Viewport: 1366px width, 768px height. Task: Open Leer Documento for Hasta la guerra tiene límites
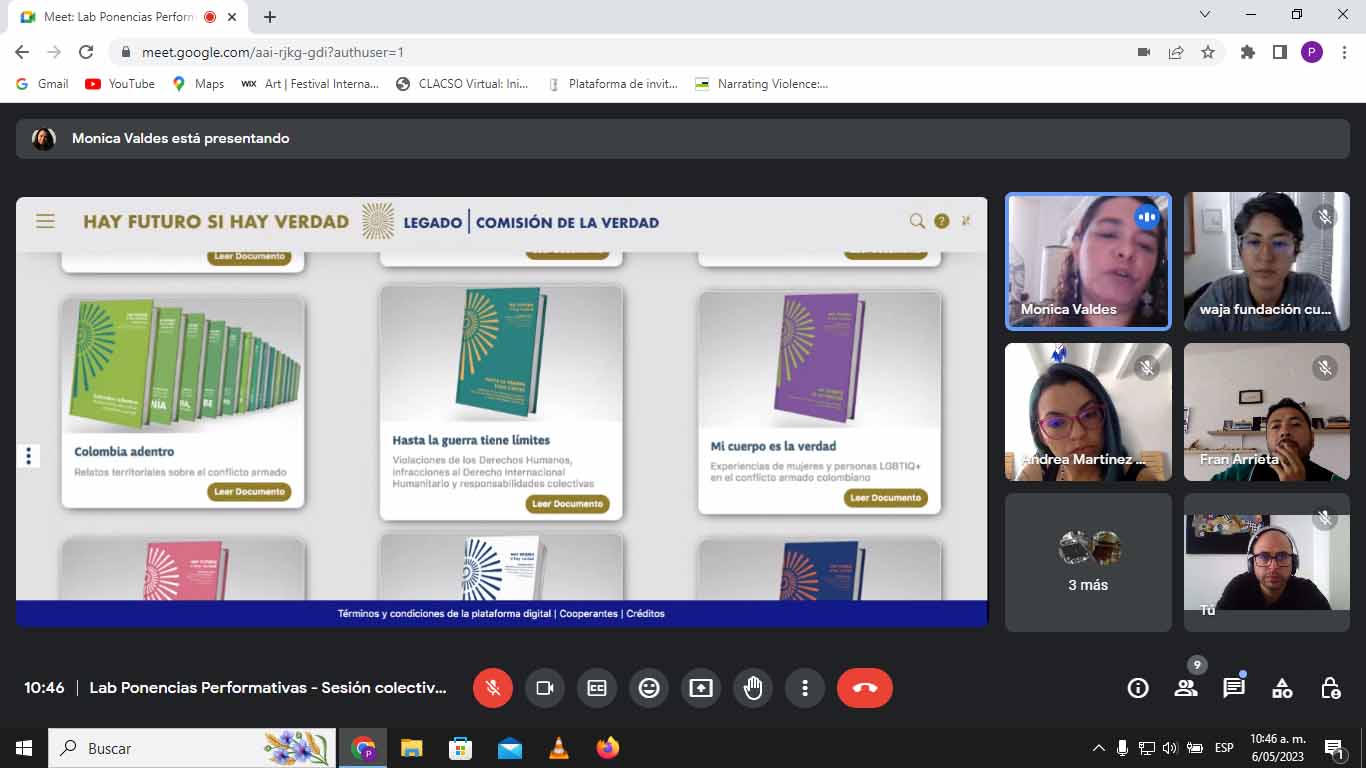(x=568, y=504)
